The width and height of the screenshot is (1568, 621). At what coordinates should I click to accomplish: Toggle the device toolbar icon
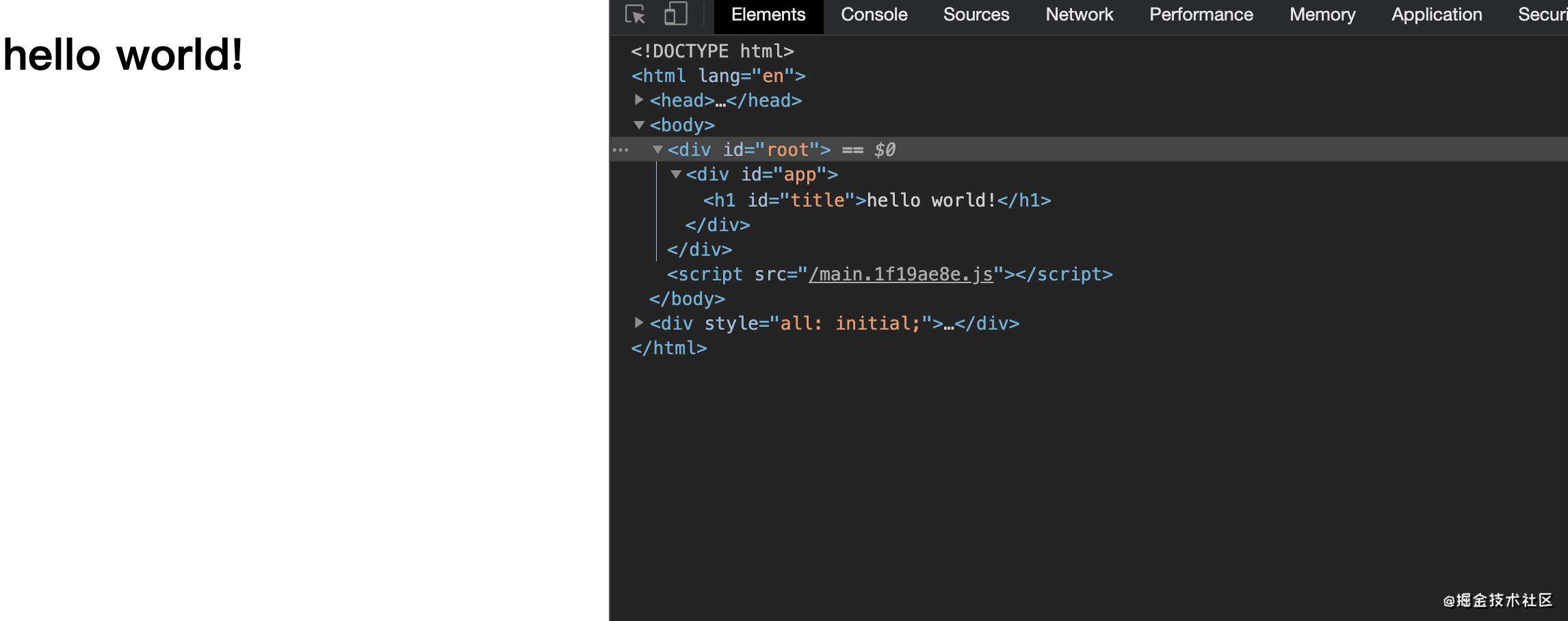point(675,14)
